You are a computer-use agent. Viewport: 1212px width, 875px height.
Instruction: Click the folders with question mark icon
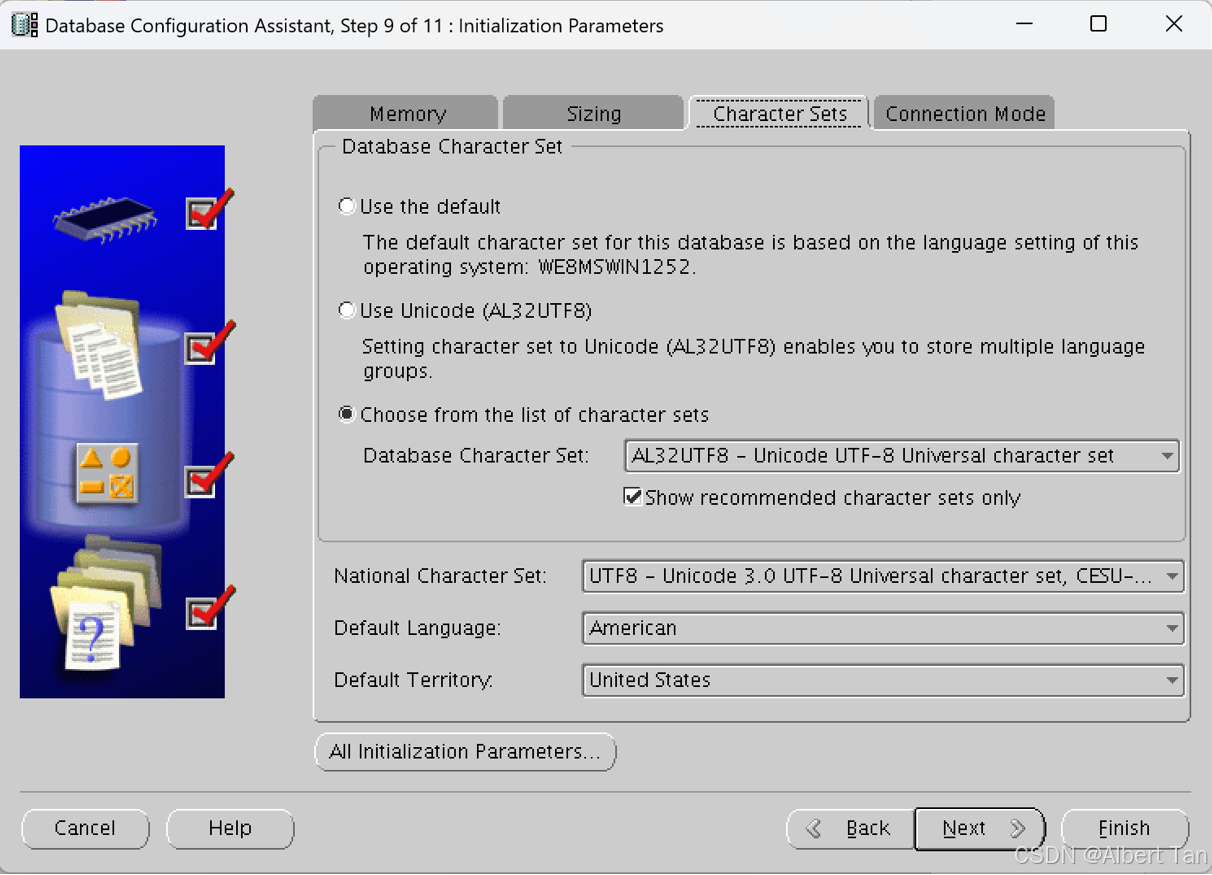point(105,603)
